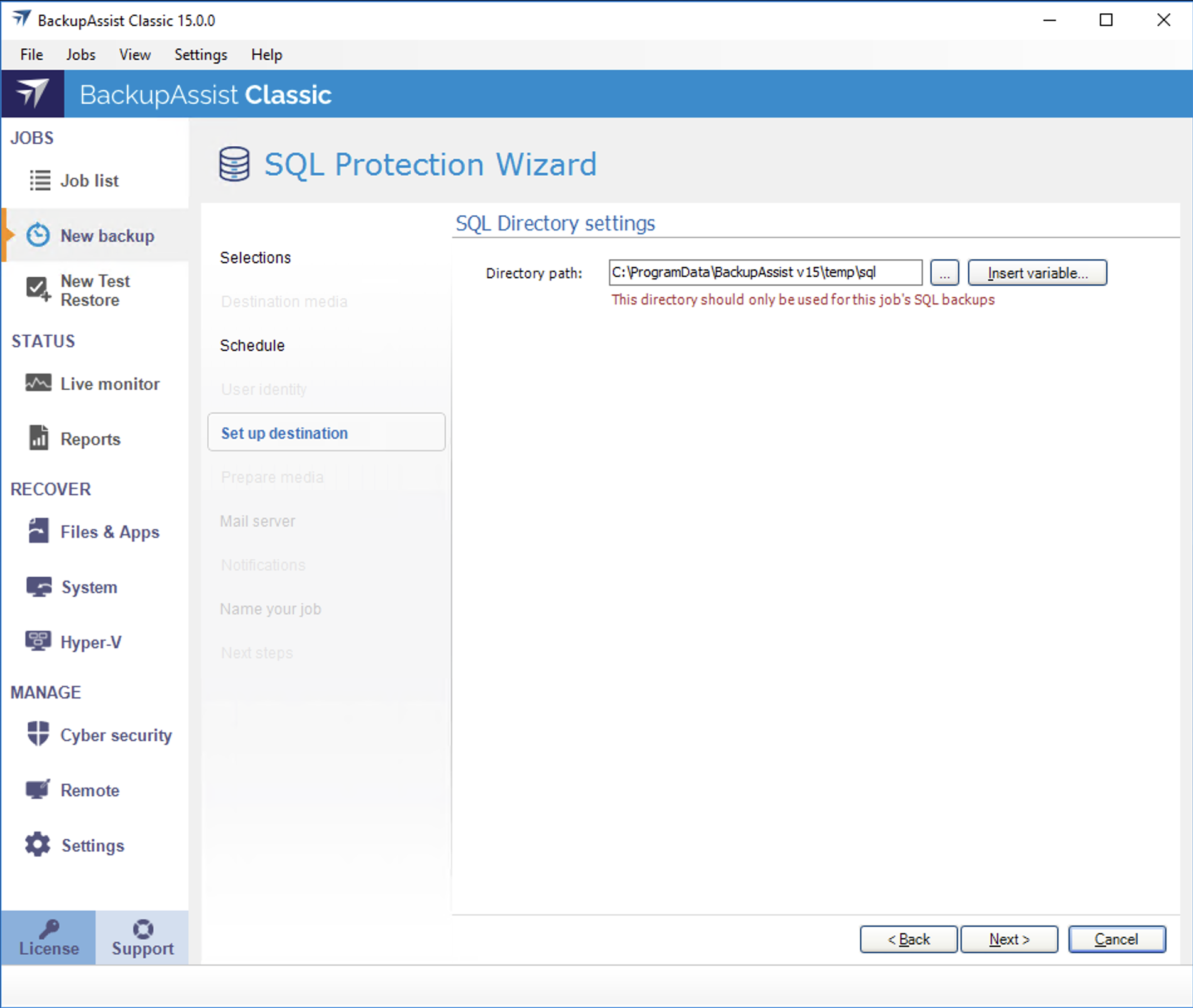Open the File menu
This screenshot has width=1193, height=1008.
pyautogui.click(x=31, y=55)
